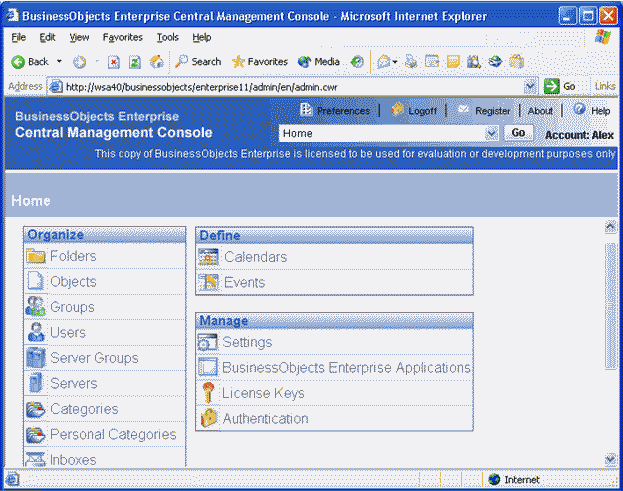Screen dimensions: 623x491
Task: Open the View menu
Action: (x=79, y=37)
